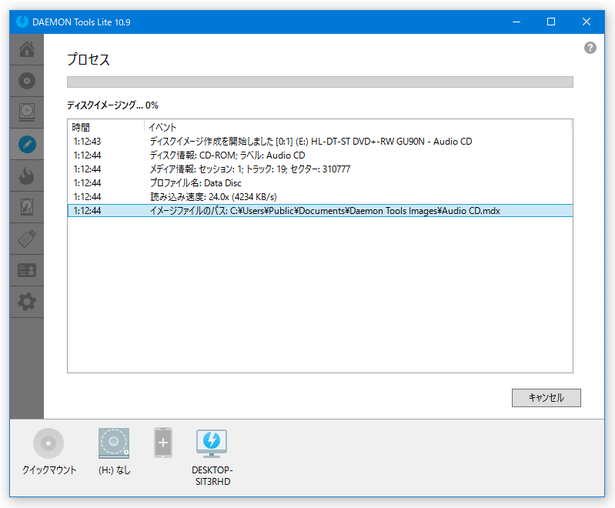The image size is (615, 508).
Task: Open the USB stick sidebar icon
Action: pos(27,239)
